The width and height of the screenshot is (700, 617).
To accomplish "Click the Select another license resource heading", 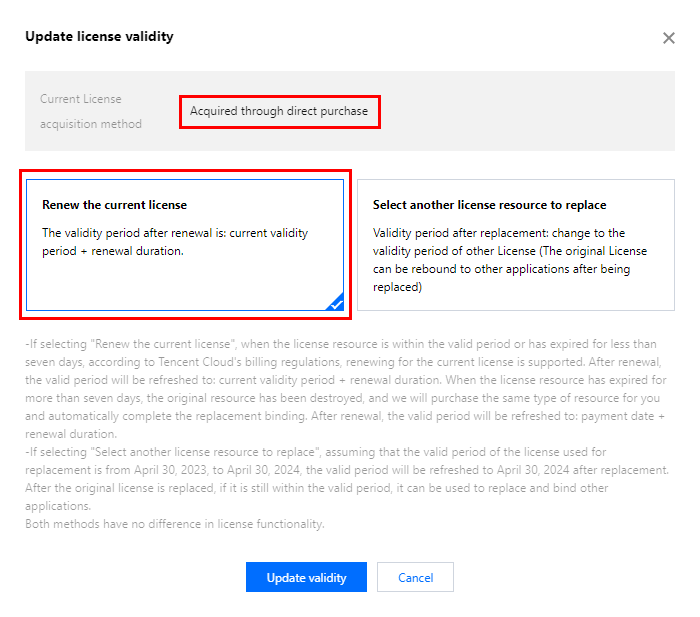I will coord(489,205).
